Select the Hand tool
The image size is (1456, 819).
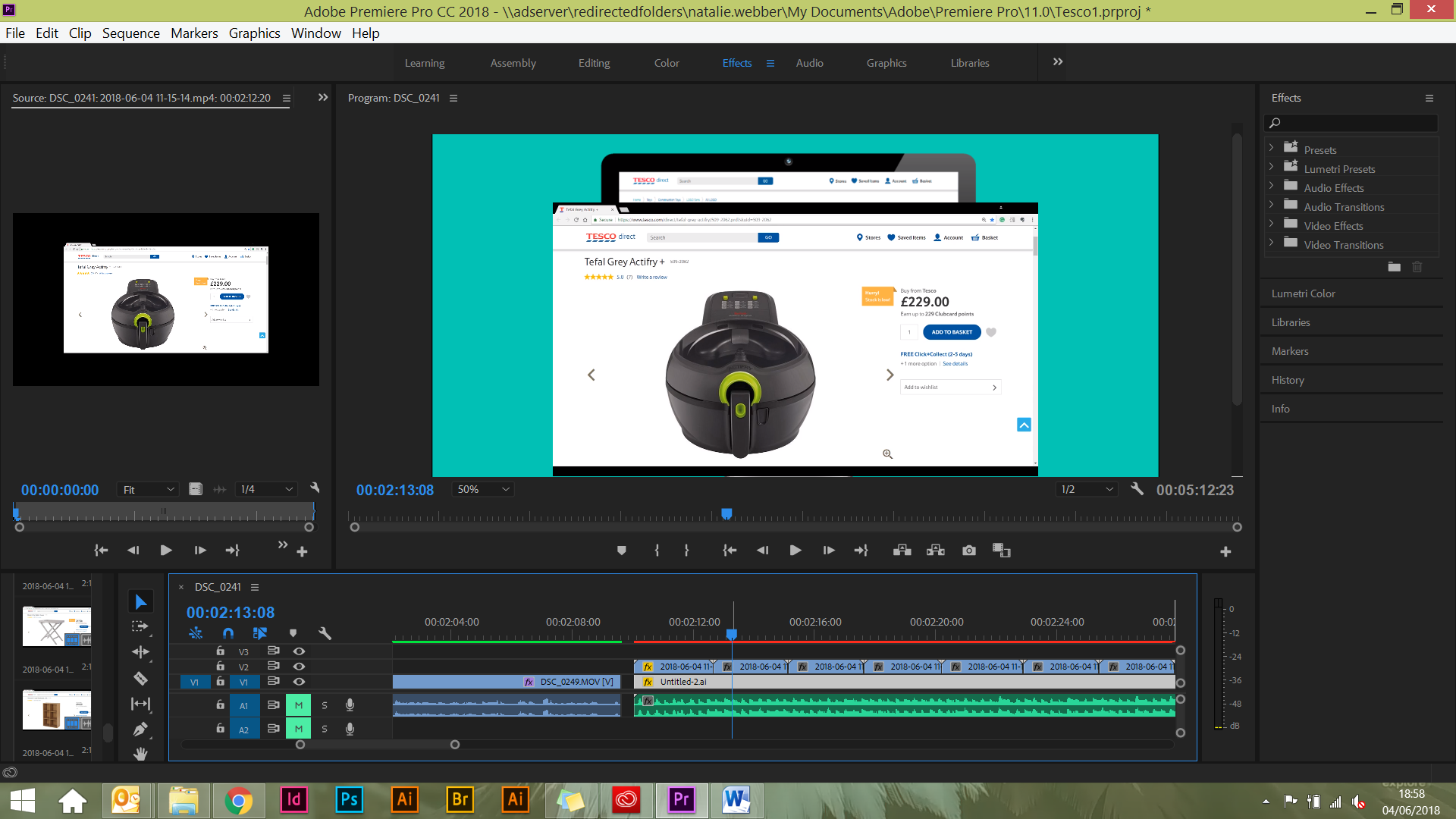pos(140,753)
